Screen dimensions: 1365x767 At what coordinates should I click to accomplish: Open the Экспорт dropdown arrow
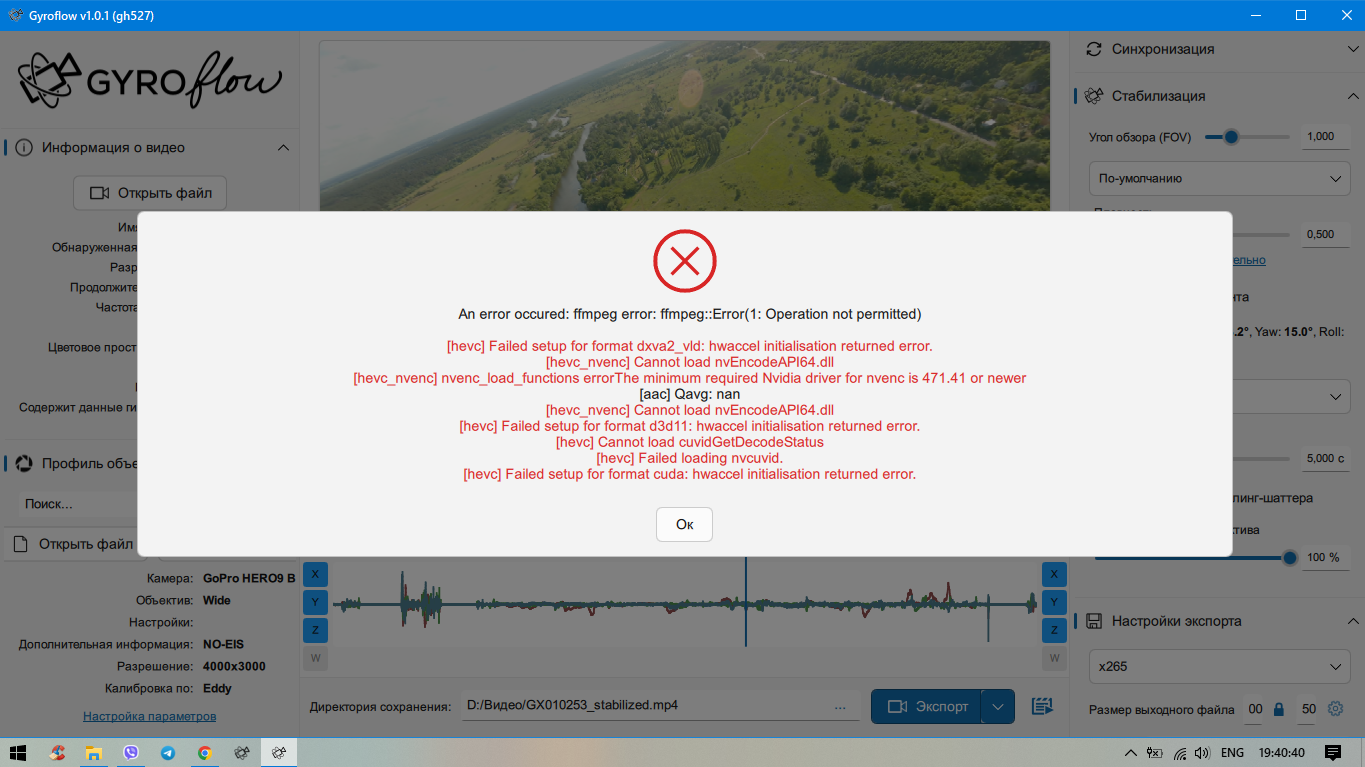[x=997, y=706]
